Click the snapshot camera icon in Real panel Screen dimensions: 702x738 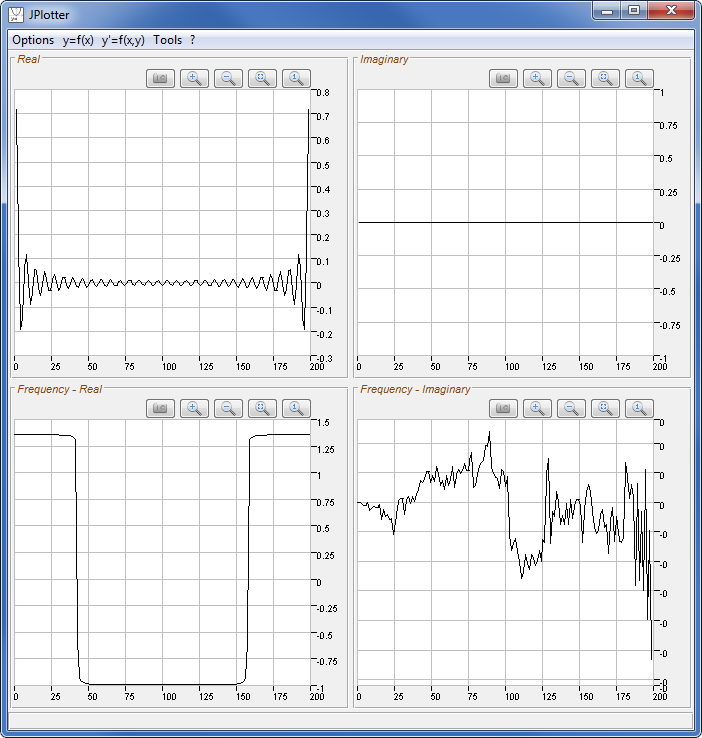(x=161, y=78)
